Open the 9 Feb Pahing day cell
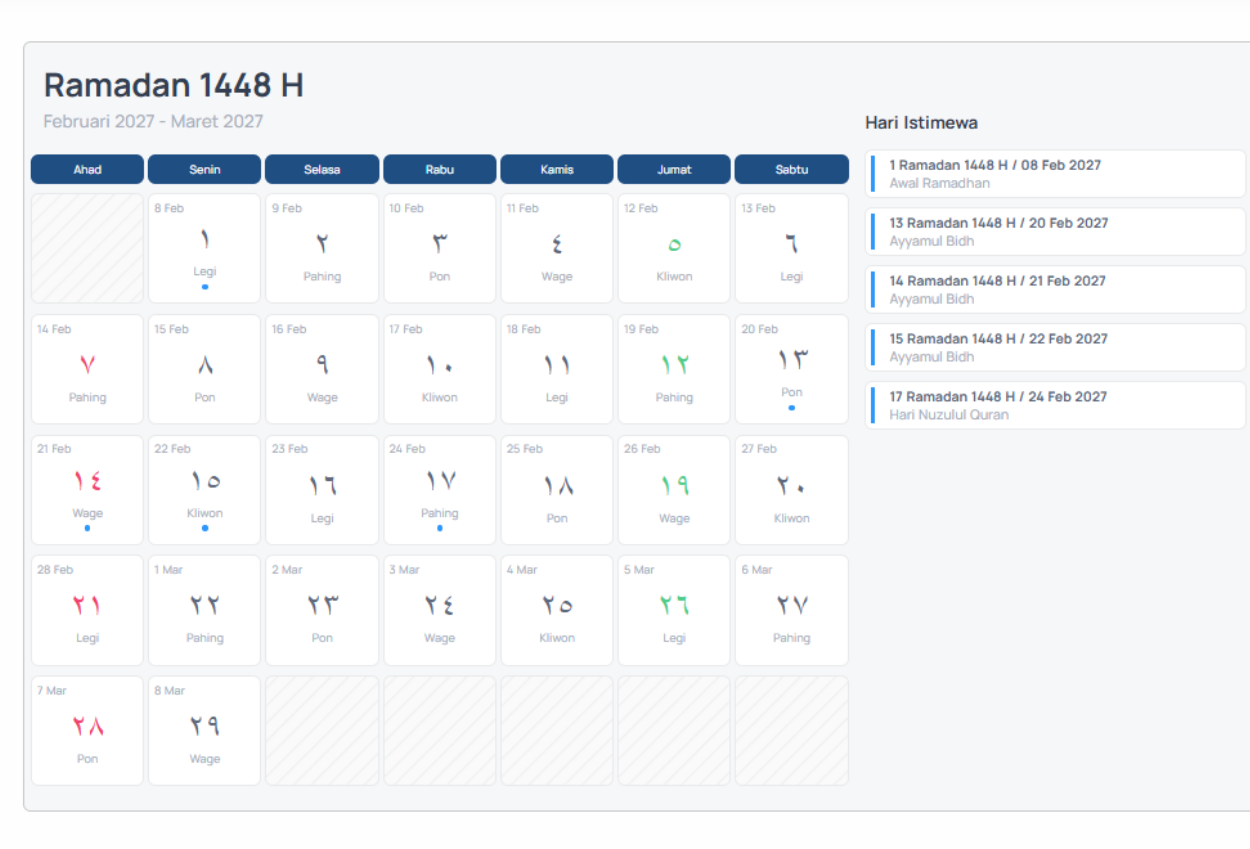The width and height of the screenshot is (1250, 849). coord(322,248)
